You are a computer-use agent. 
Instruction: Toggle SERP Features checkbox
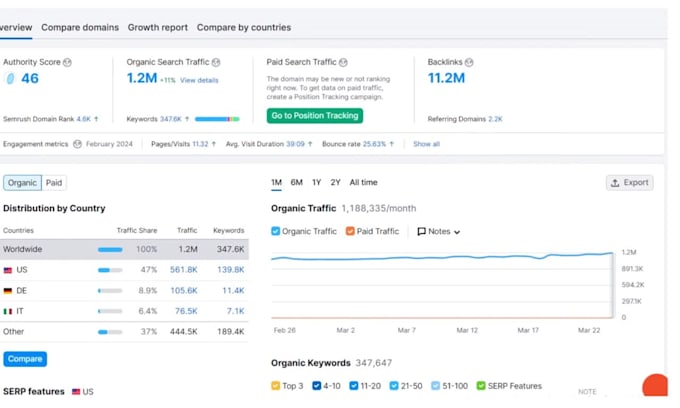[x=481, y=385]
